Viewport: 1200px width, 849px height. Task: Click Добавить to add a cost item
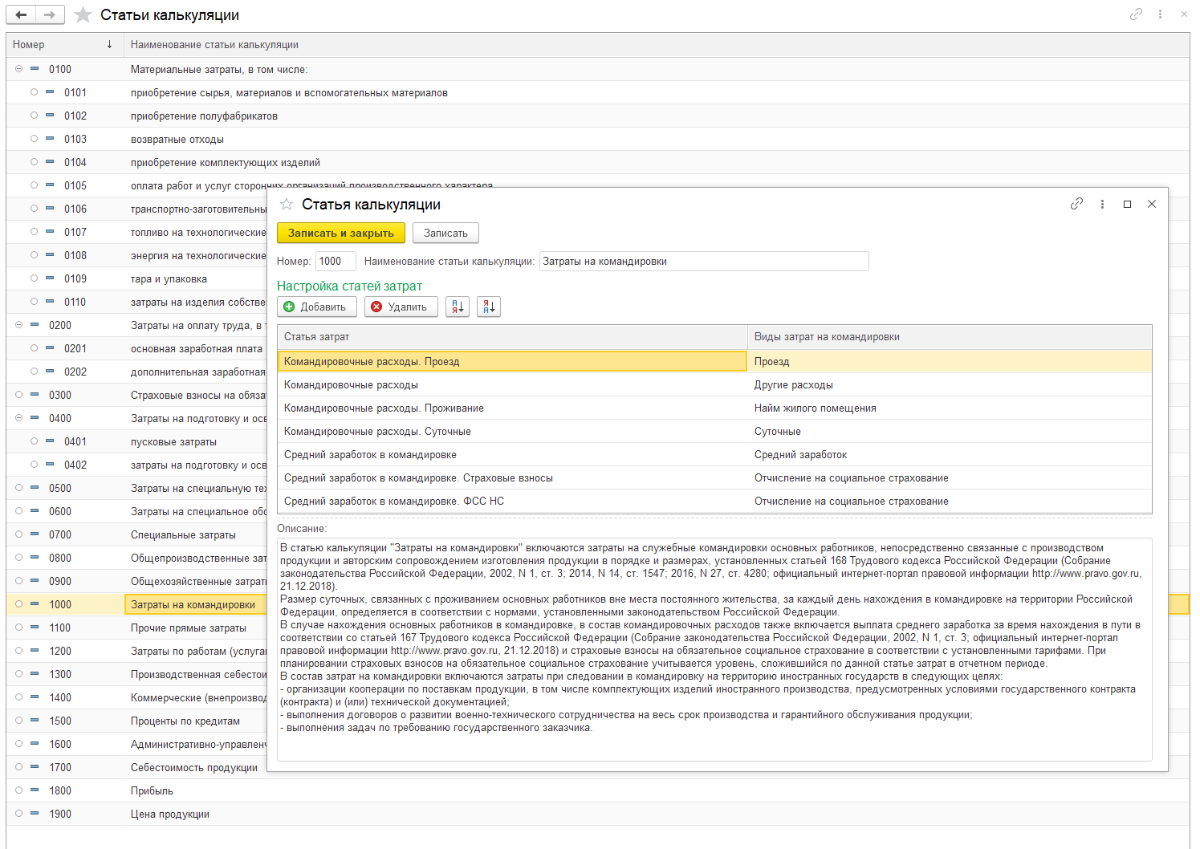pyautogui.click(x=316, y=307)
